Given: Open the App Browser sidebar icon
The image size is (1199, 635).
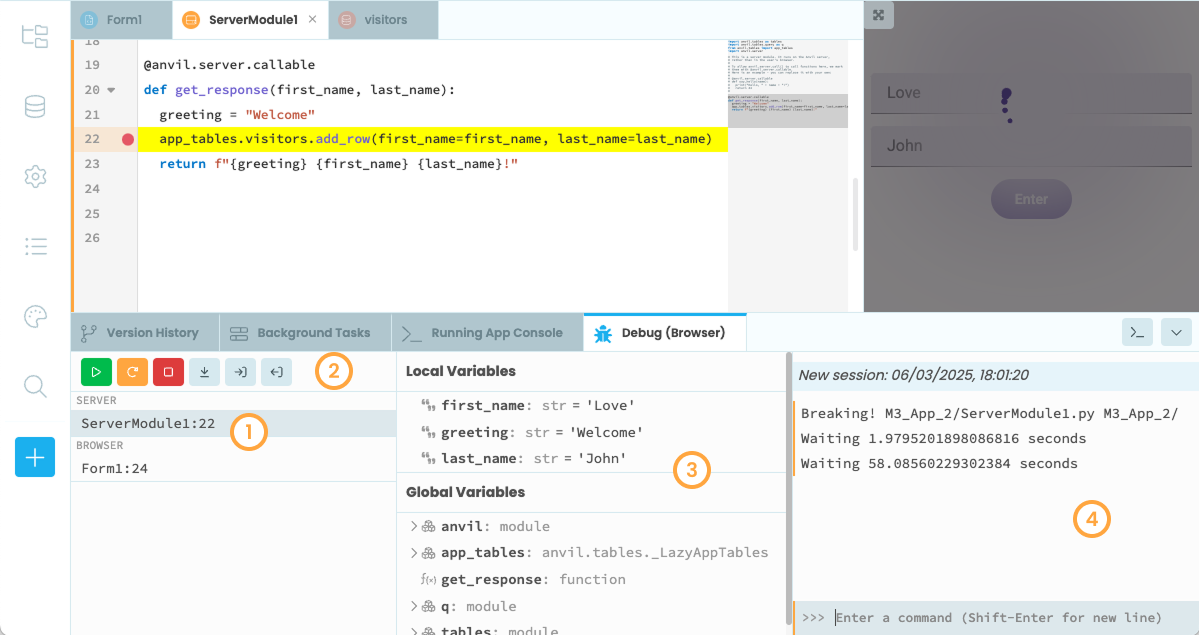Looking at the screenshot, I should pyautogui.click(x=34, y=36).
